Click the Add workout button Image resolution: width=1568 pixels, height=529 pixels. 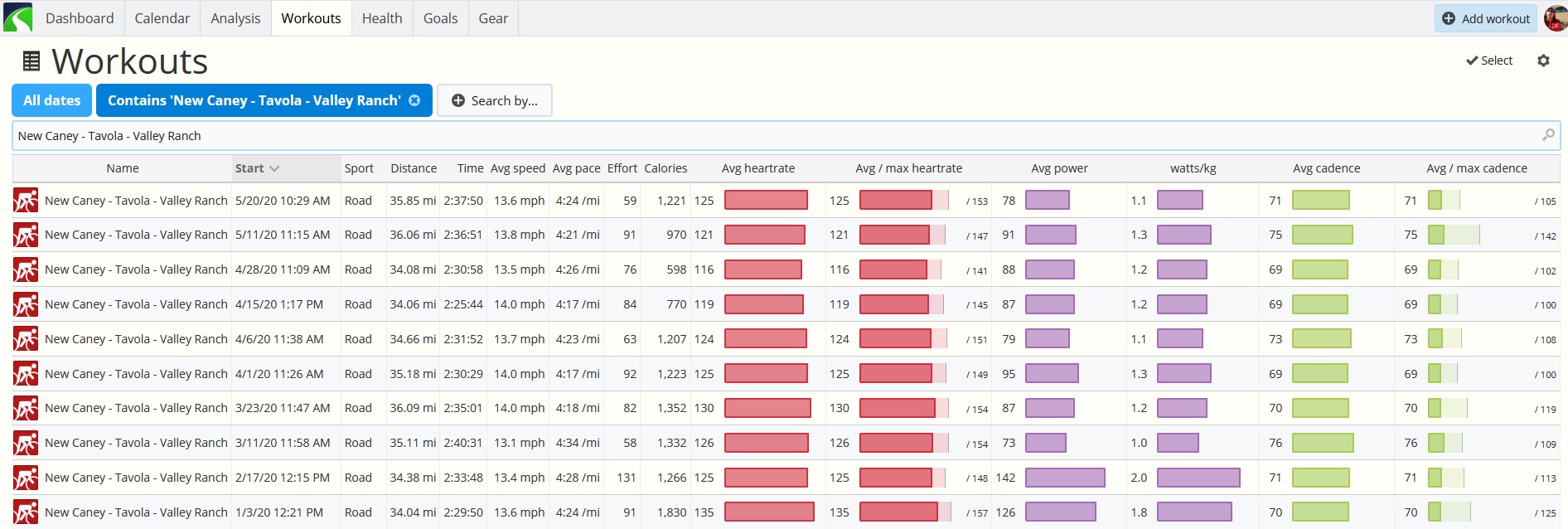pyautogui.click(x=1486, y=18)
